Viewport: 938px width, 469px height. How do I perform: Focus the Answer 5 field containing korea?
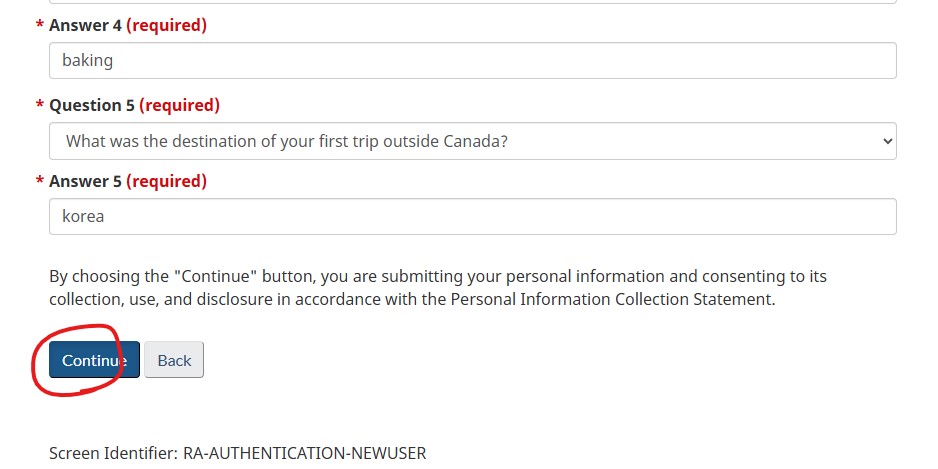pos(473,217)
